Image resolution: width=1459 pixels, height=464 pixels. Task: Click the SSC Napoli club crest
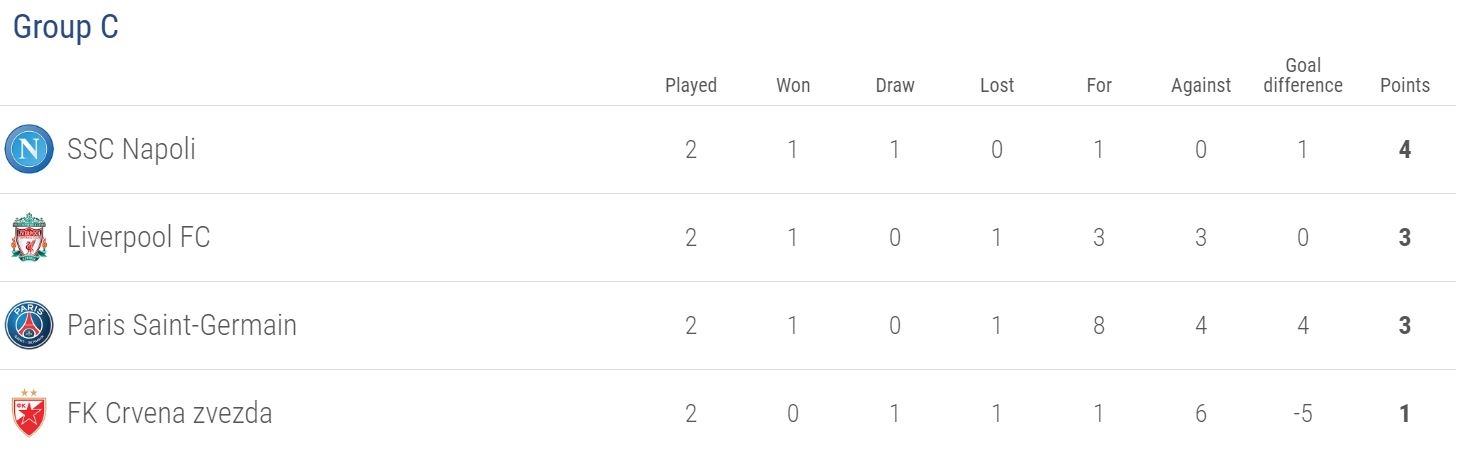[x=29, y=150]
